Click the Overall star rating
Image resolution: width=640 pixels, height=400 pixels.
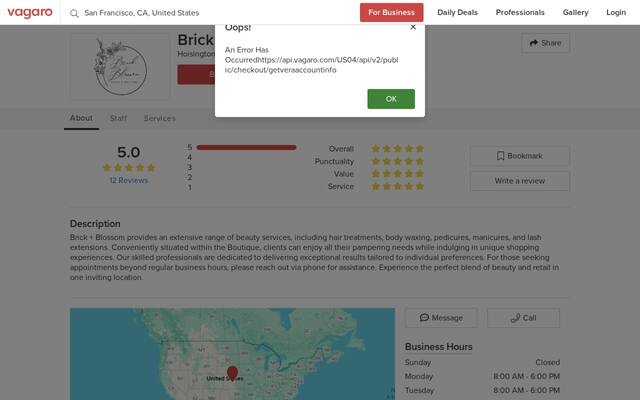[x=398, y=149]
